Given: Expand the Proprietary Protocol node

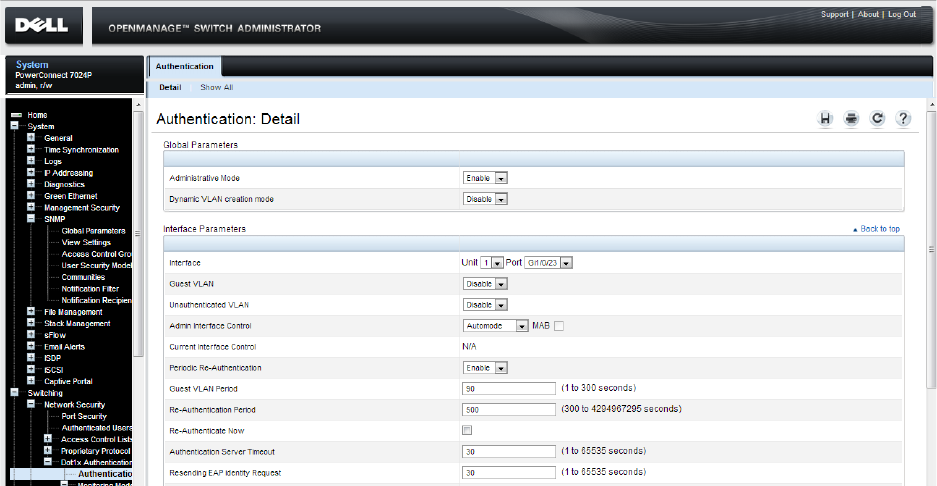Looking at the screenshot, I should (x=48, y=451).
